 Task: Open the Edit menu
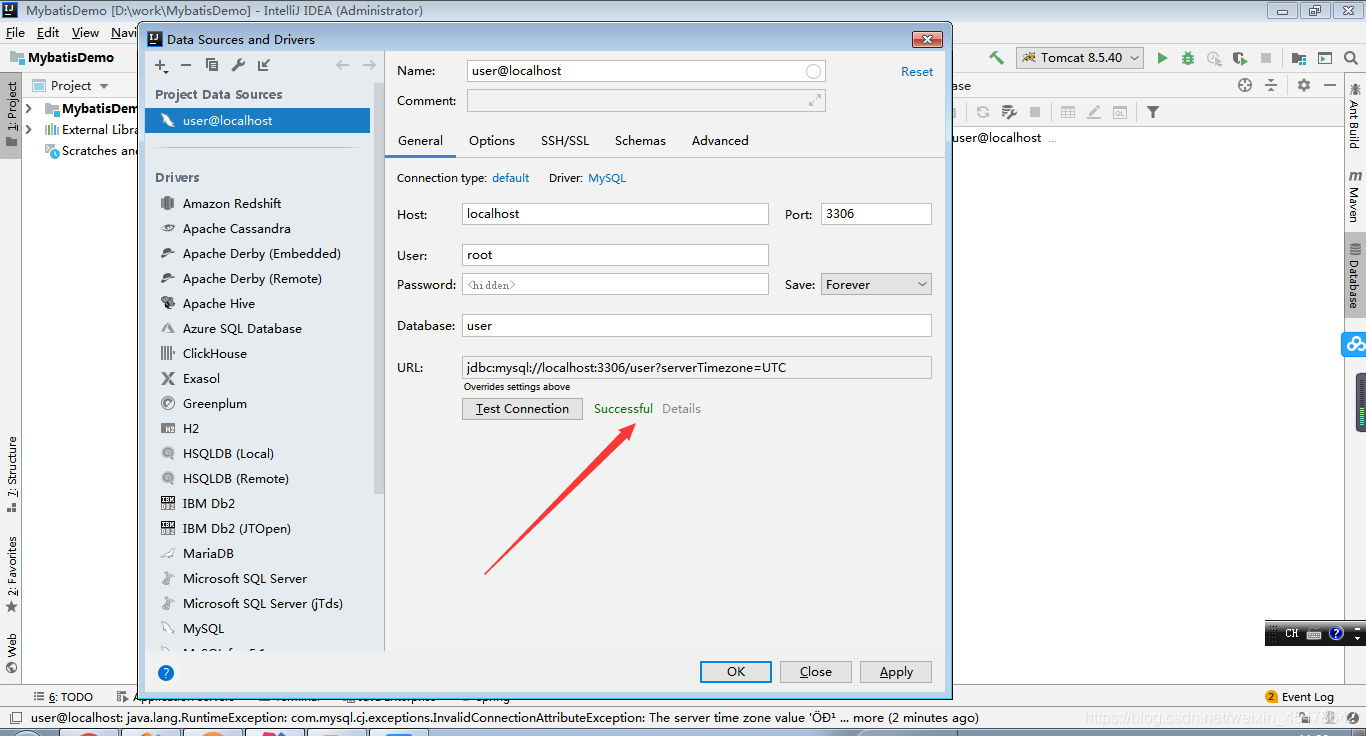point(48,33)
